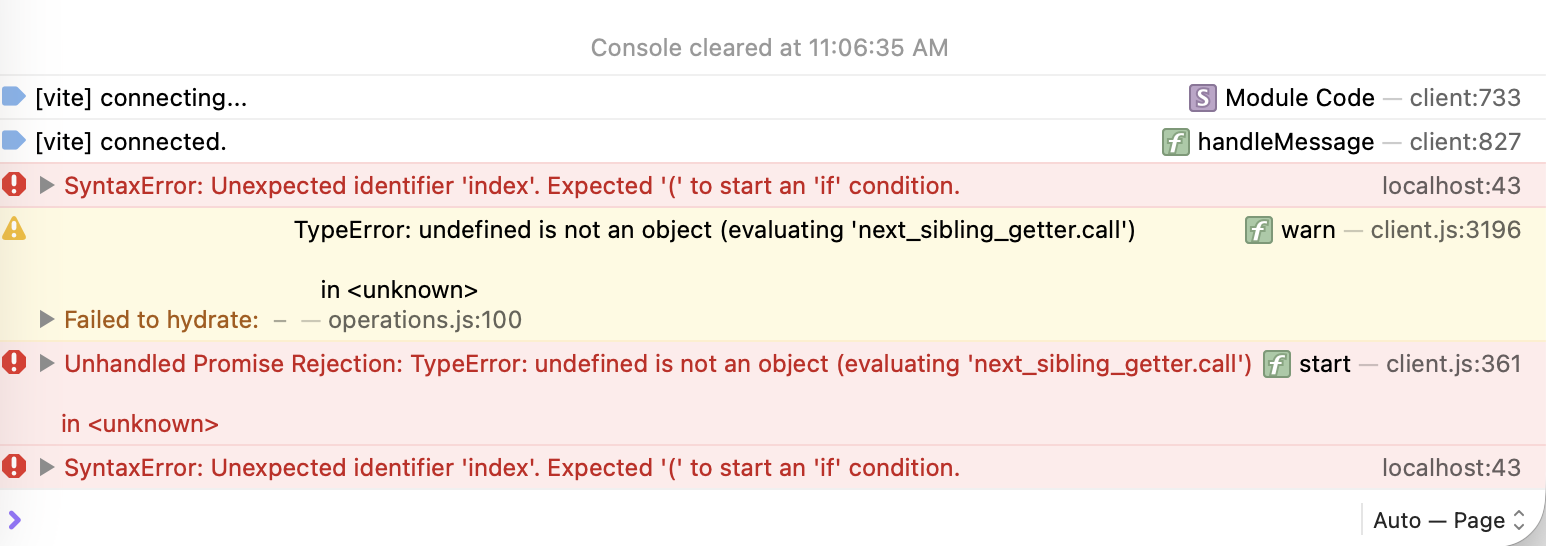1546x546 pixels.
Task: Open the client.js:3196 source link
Action: coord(1445,230)
